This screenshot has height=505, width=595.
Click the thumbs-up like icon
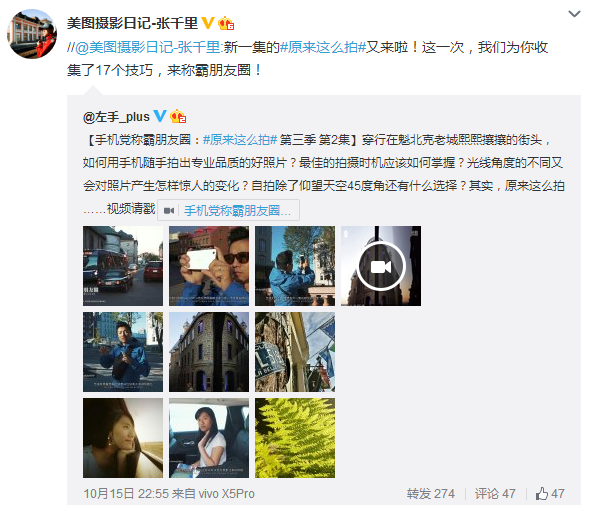(541, 493)
